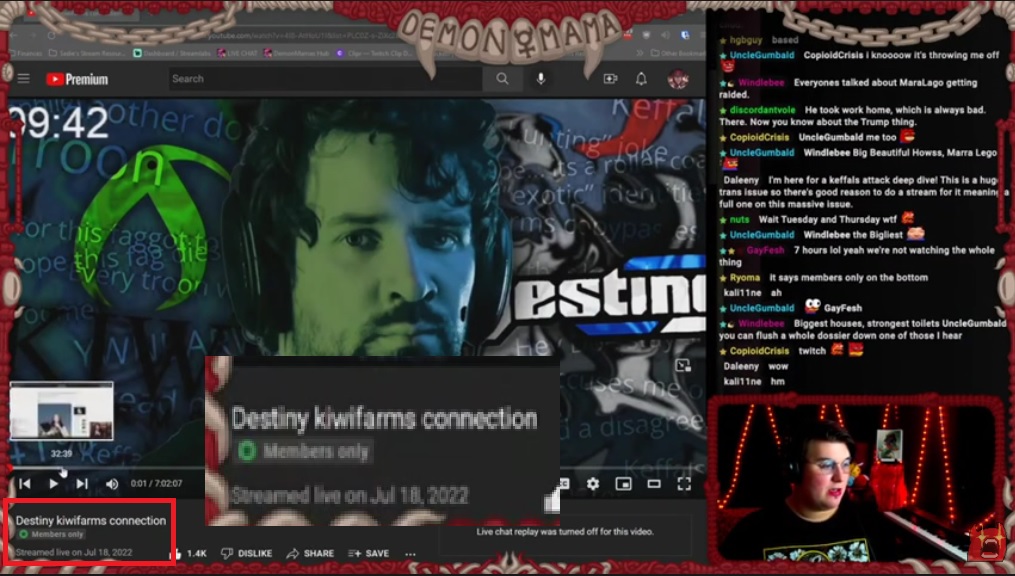Open the player settings gear
Screen dimensions: 1015x576
pos(592,483)
